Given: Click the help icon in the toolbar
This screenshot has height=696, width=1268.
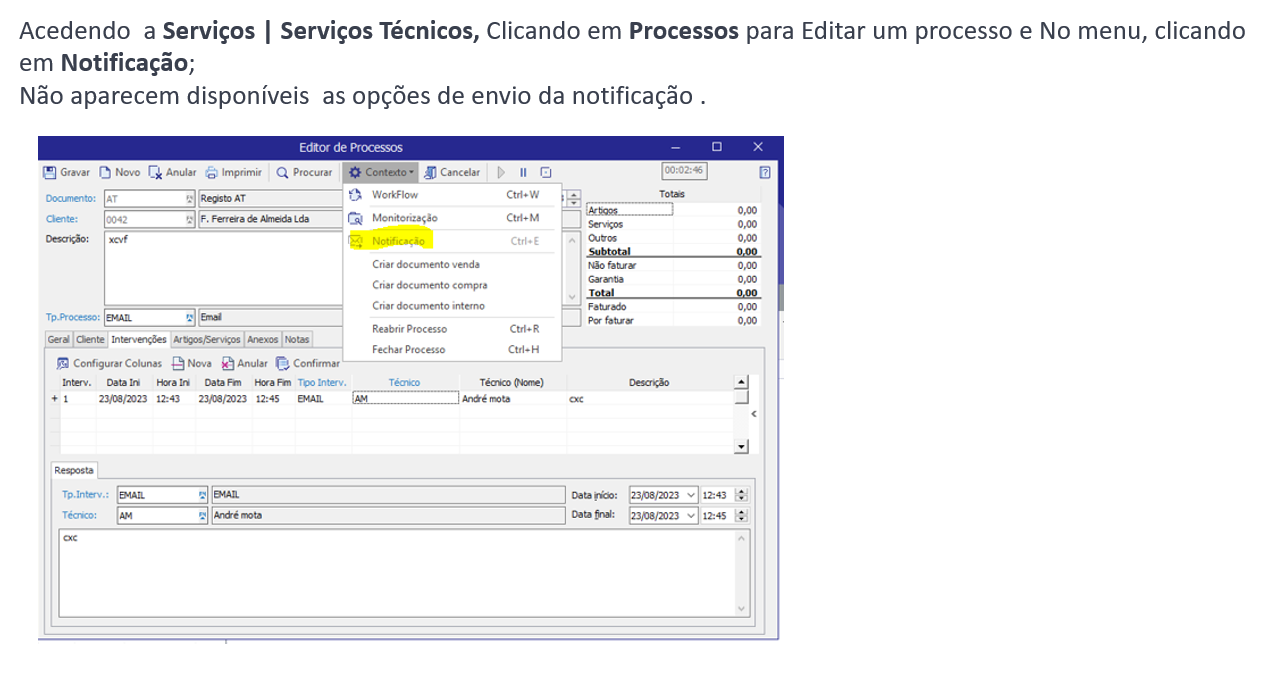Looking at the screenshot, I should coord(765,172).
